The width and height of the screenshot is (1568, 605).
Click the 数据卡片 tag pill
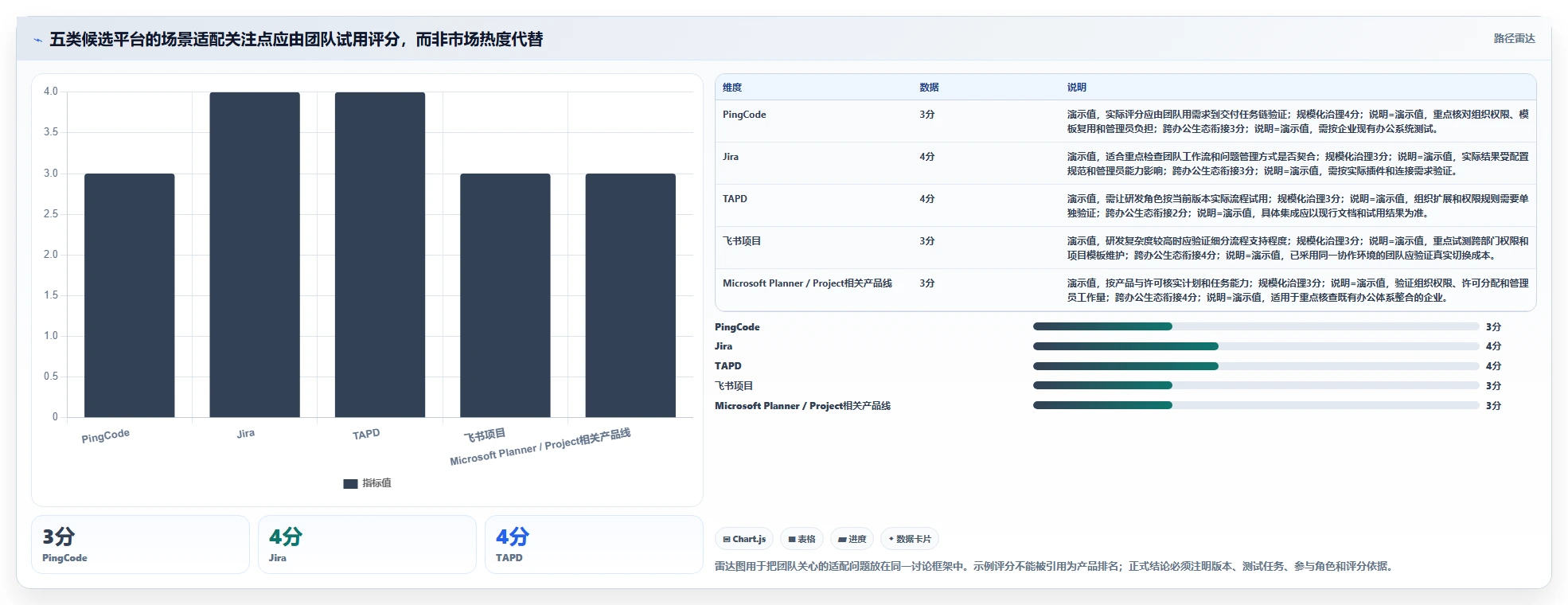tap(910, 539)
